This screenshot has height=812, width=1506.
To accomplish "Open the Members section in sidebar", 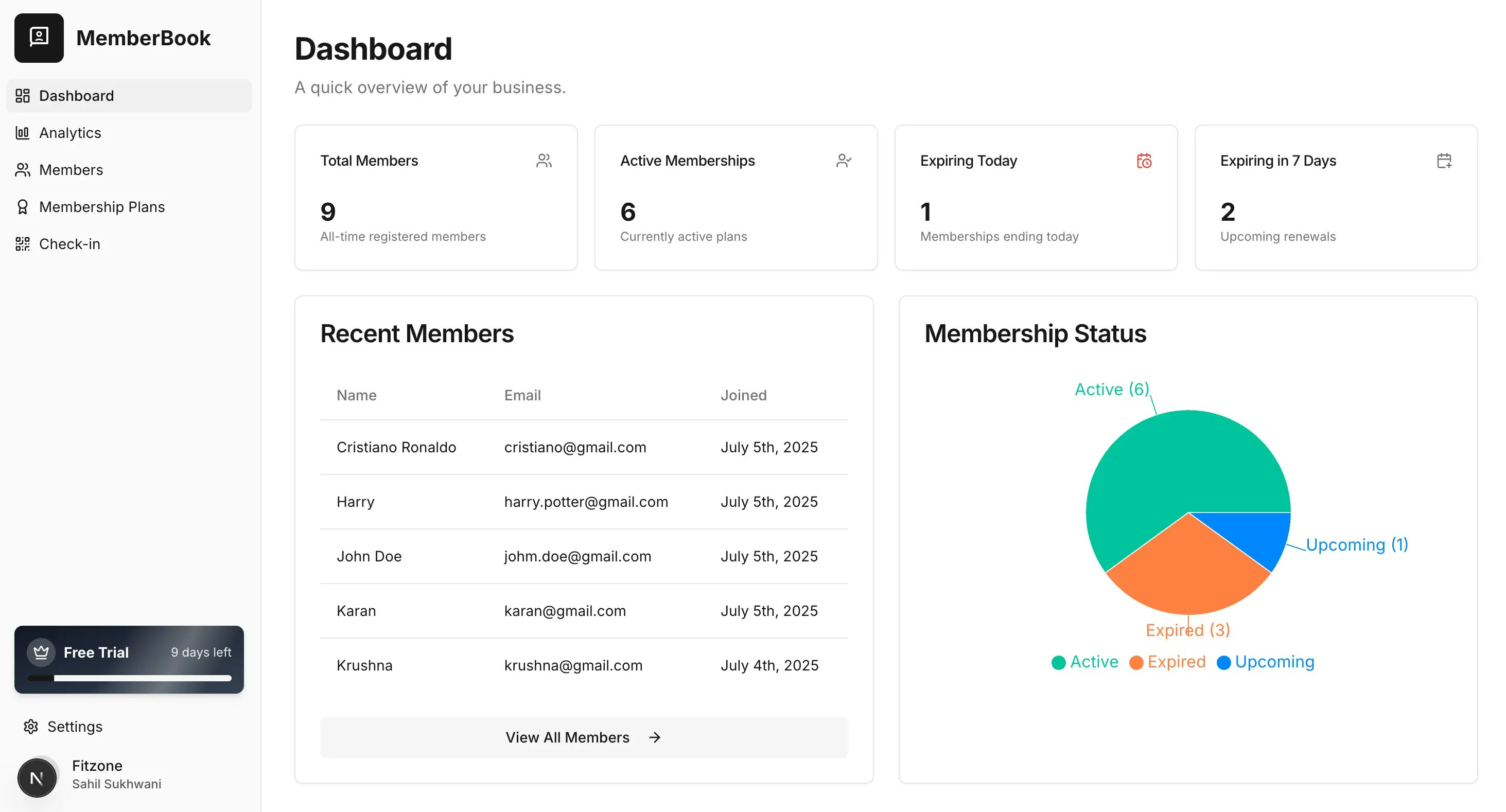I will [71, 169].
